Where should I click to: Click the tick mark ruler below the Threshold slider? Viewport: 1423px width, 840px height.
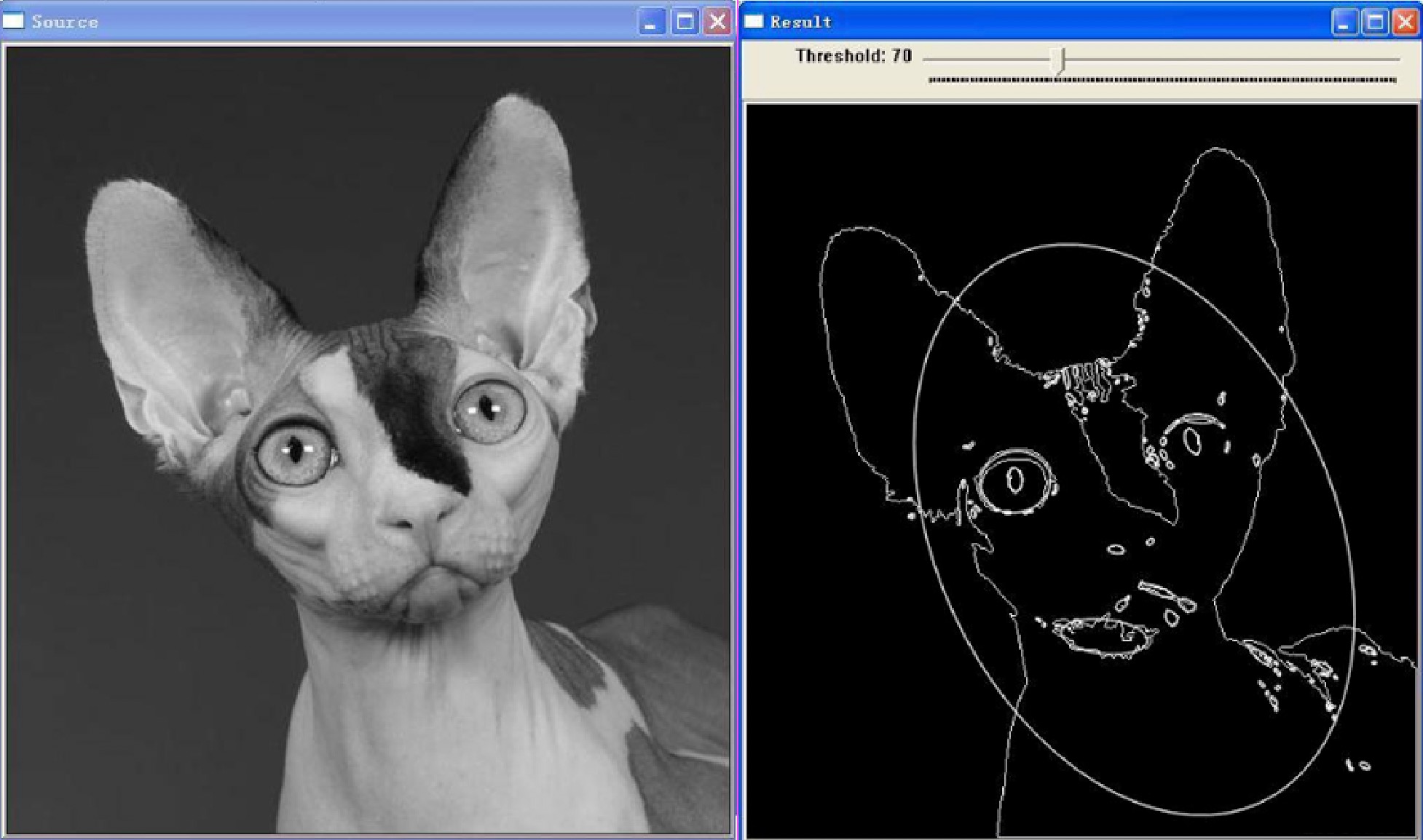click(x=1162, y=79)
